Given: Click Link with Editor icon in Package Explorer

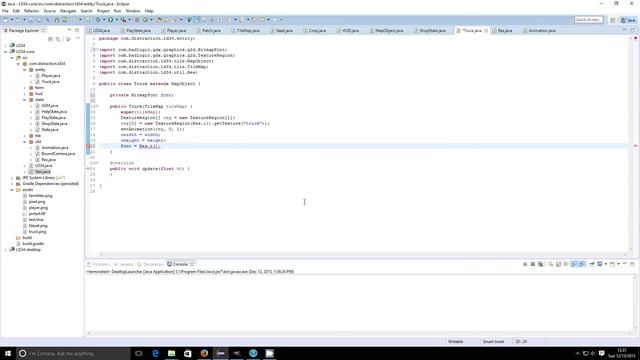Looking at the screenshot, I should tap(58, 39).
